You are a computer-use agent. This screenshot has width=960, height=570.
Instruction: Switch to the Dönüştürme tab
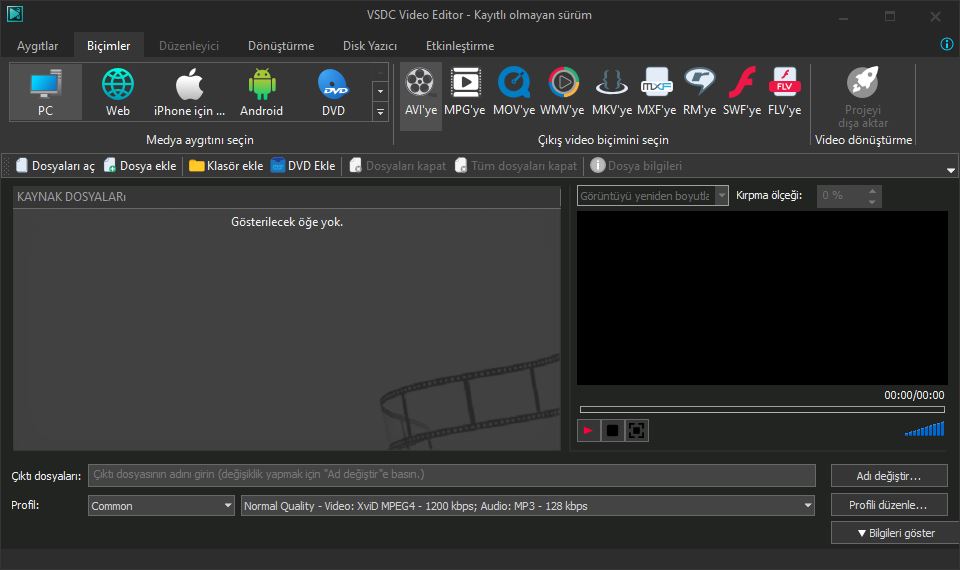[x=281, y=46]
